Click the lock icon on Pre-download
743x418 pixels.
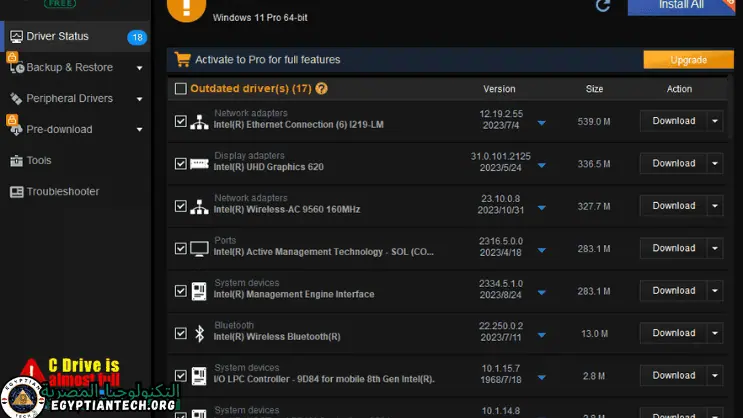point(12,119)
